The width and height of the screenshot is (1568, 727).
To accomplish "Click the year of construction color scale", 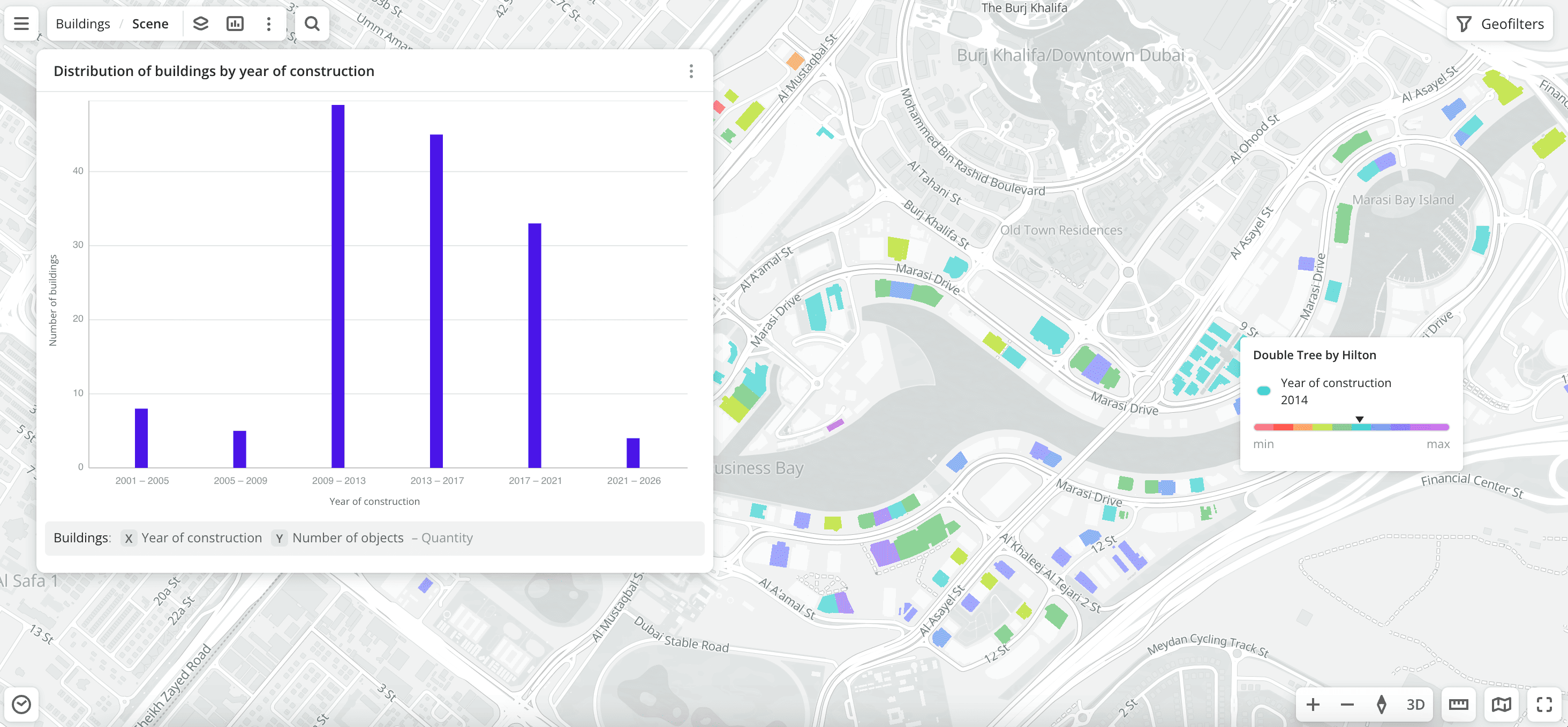I will coord(1351,427).
